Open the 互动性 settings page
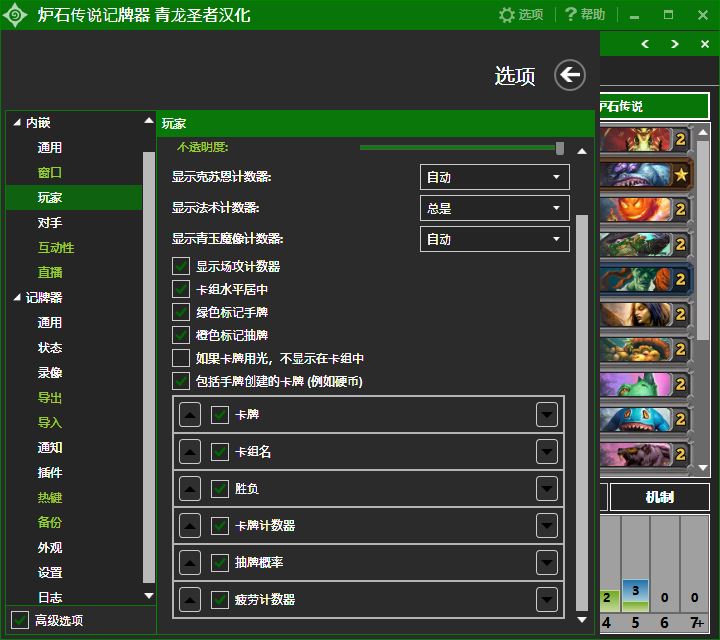 pos(56,248)
